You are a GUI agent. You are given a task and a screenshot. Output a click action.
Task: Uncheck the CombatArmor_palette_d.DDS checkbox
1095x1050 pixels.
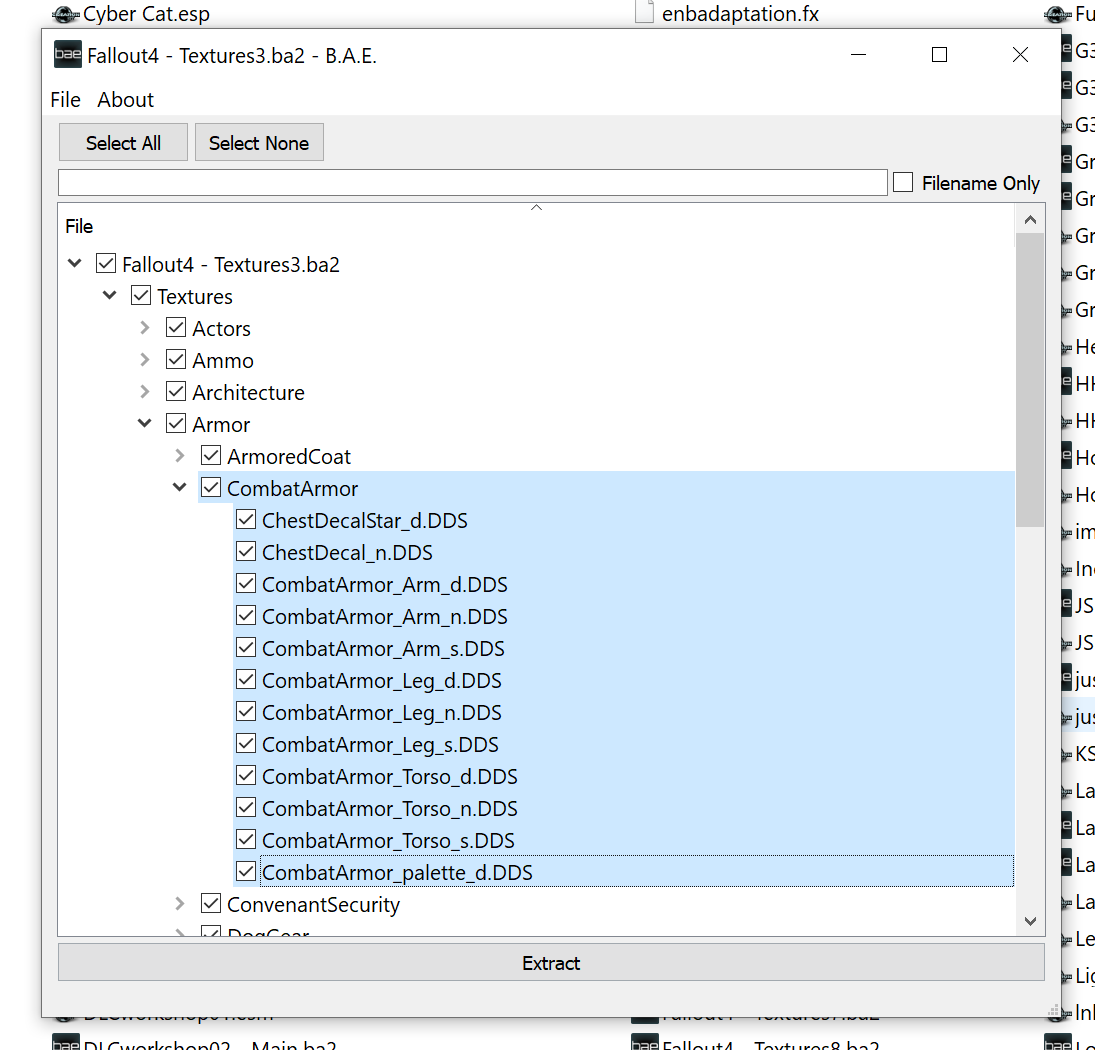245,871
